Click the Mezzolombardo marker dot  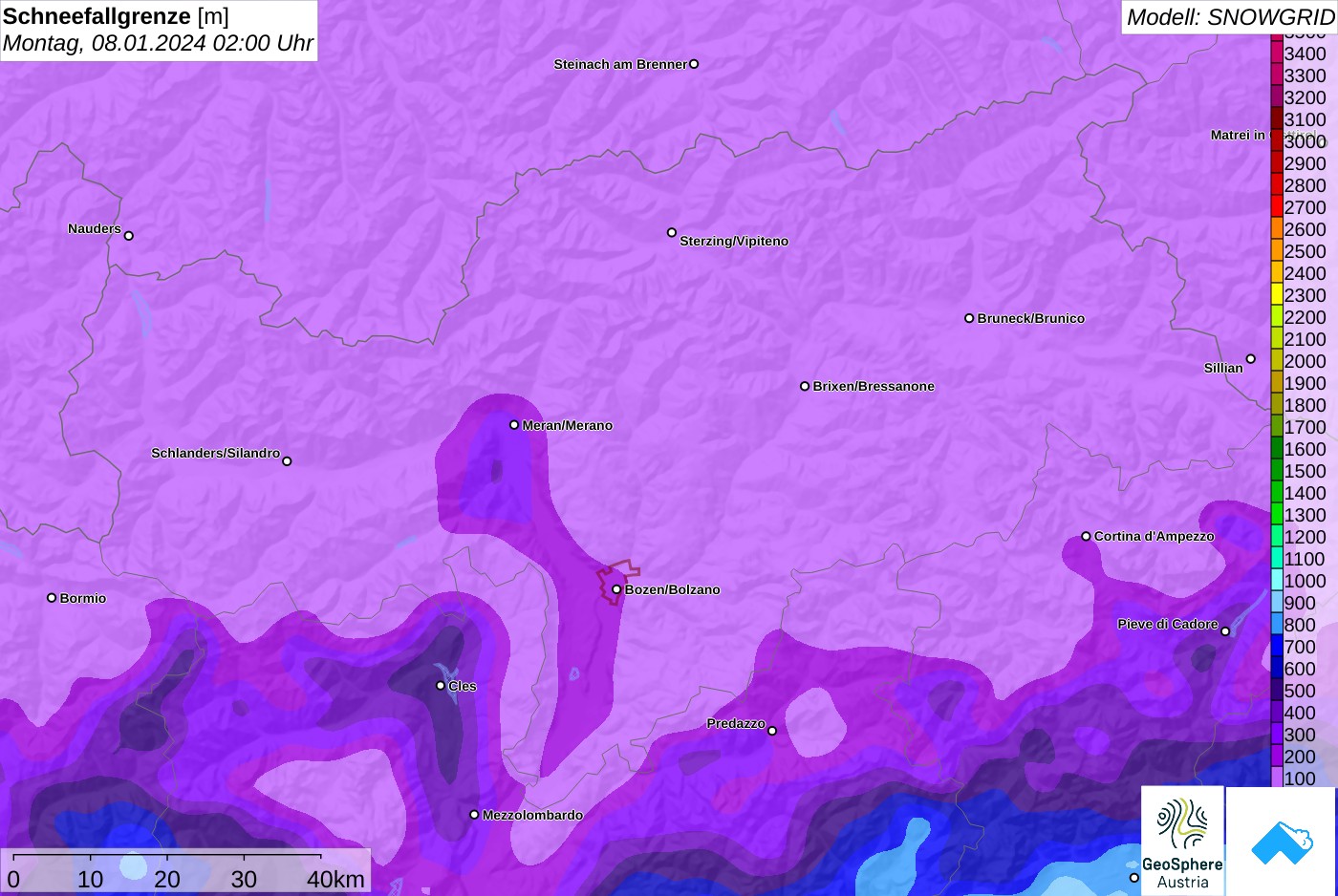pyautogui.click(x=474, y=815)
